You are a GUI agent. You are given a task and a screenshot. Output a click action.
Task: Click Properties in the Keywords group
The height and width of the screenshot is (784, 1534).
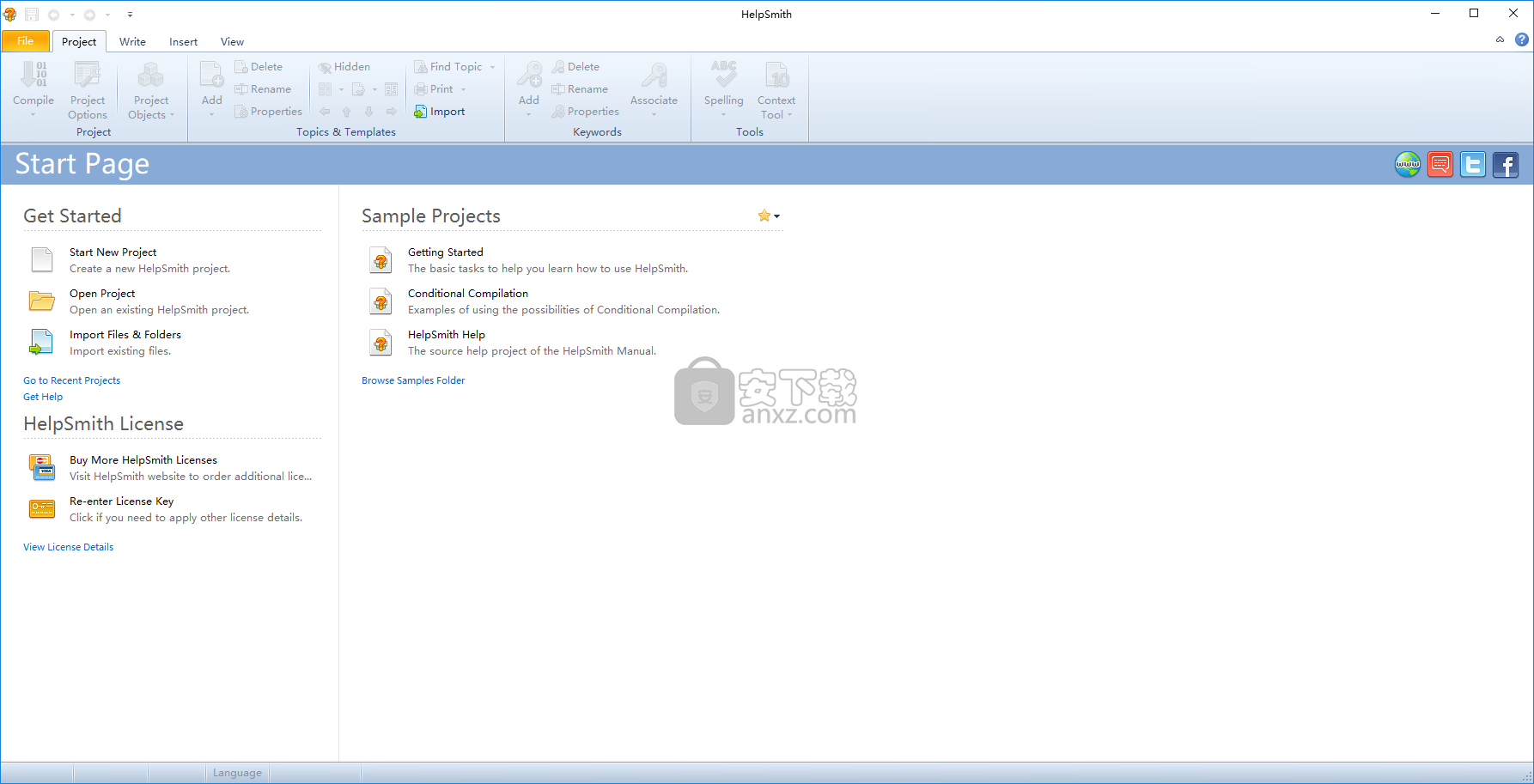(585, 112)
